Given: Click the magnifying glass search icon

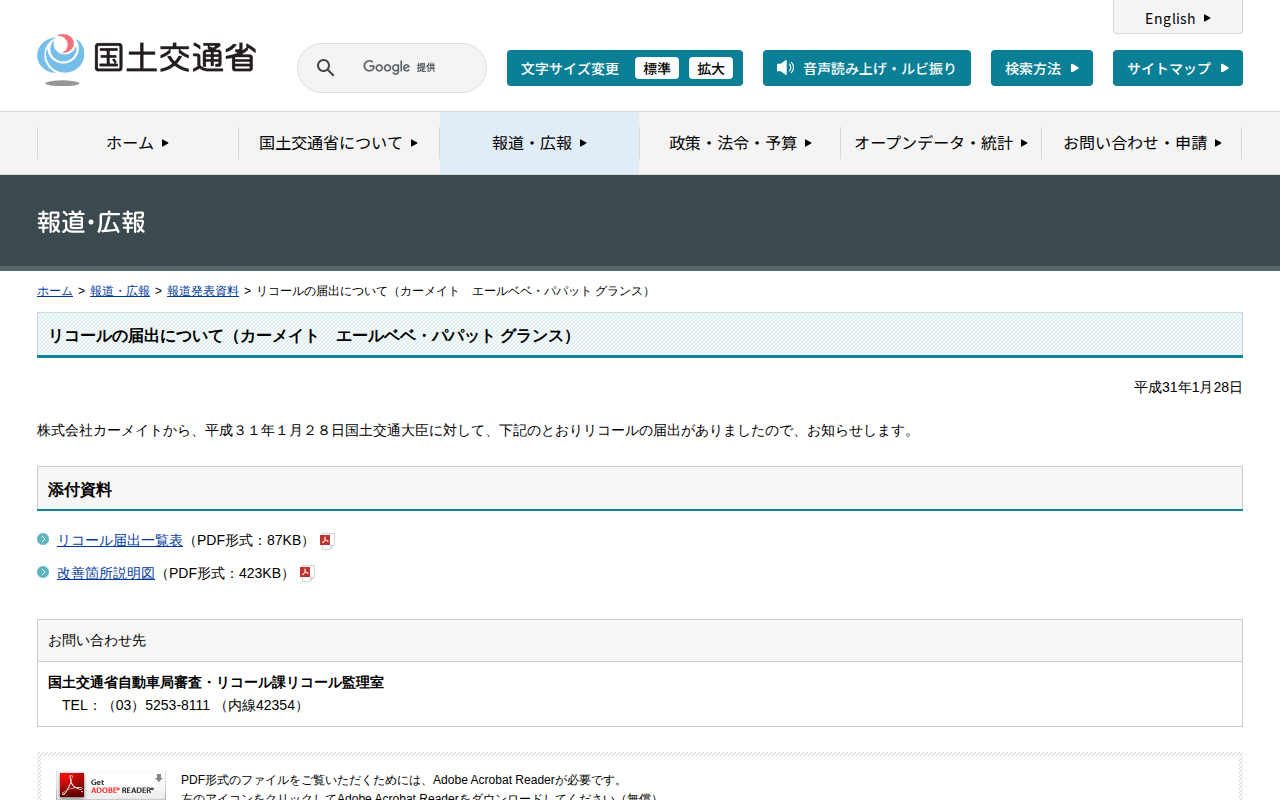Looking at the screenshot, I should 325,68.
